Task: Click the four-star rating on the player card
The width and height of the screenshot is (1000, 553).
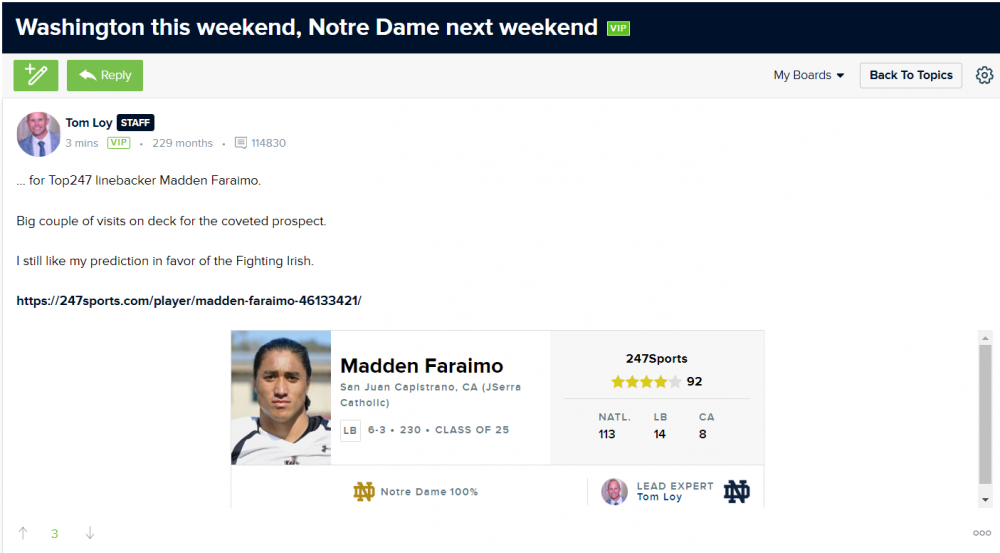Action: (646, 381)
